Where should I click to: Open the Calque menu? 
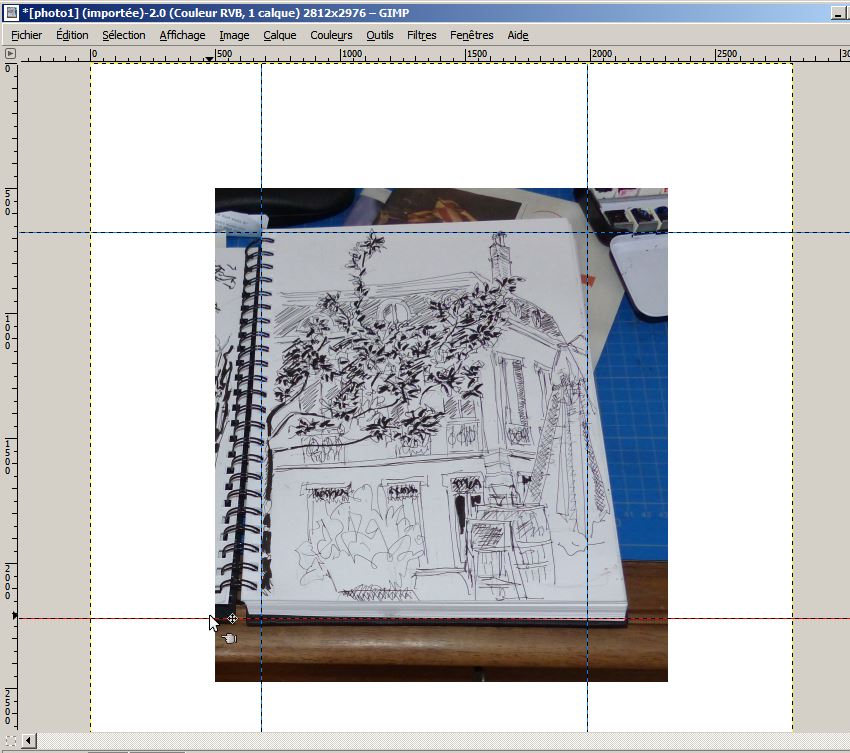tap(280, 35)
